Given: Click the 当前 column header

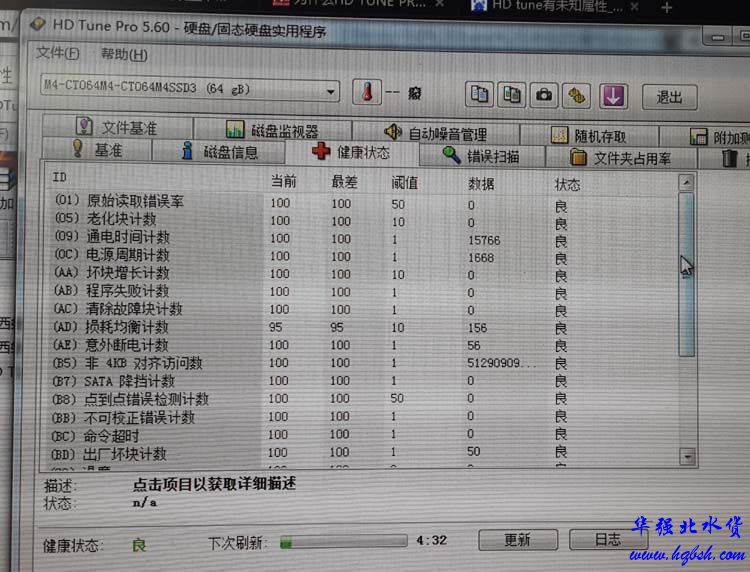Looking at the screenshot, I should 283,181.
